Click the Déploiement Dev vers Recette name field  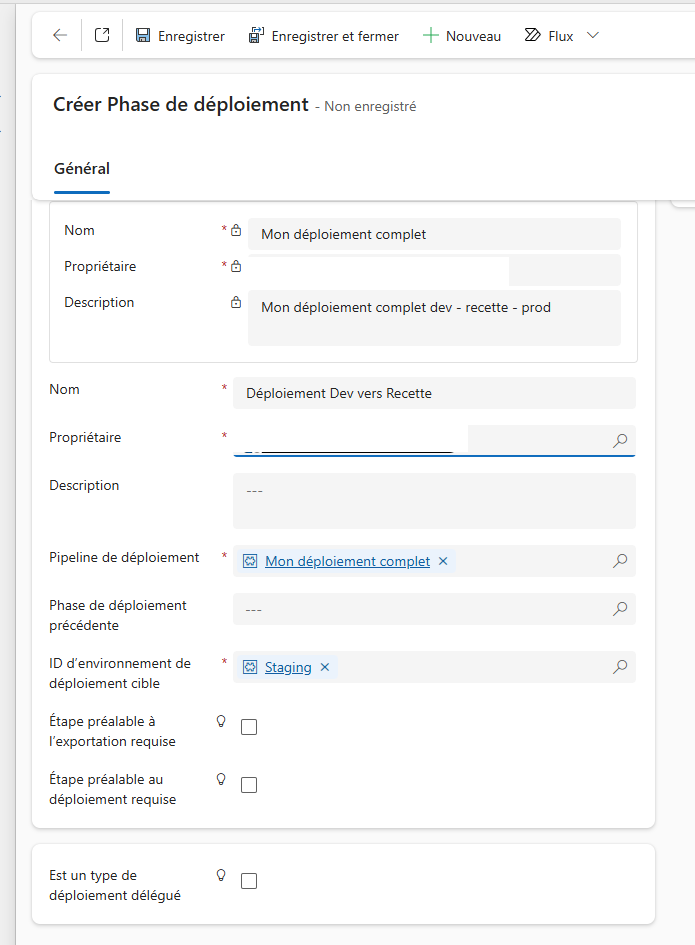434,393
